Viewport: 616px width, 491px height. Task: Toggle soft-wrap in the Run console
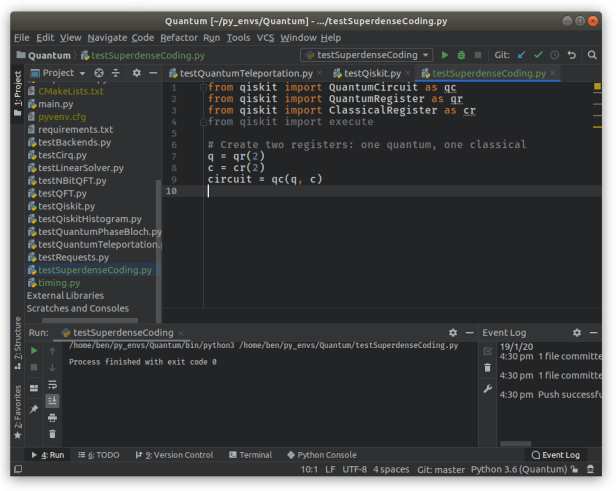pyautogui.click(x=53, y=385)
